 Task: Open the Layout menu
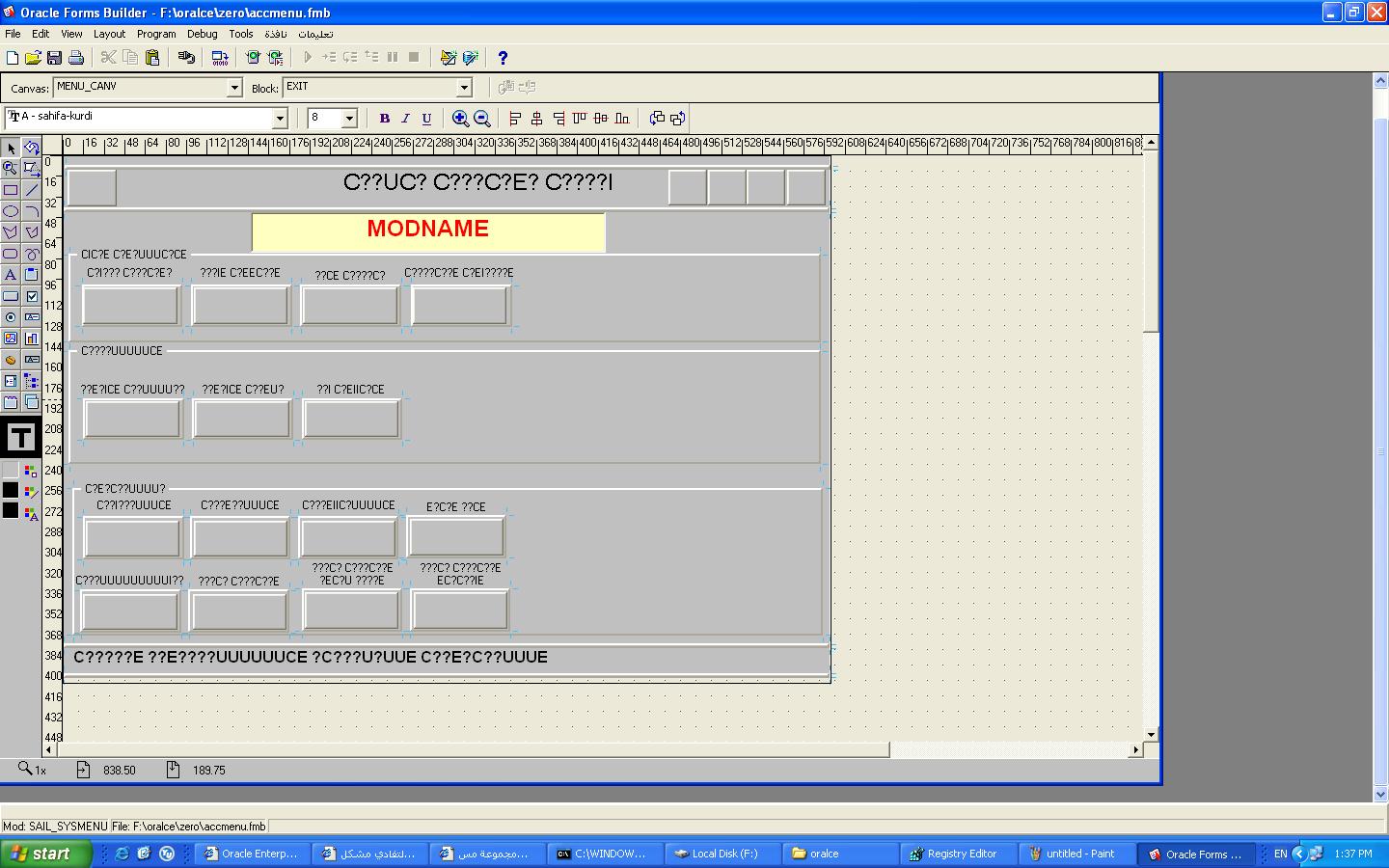pos(109,34)
